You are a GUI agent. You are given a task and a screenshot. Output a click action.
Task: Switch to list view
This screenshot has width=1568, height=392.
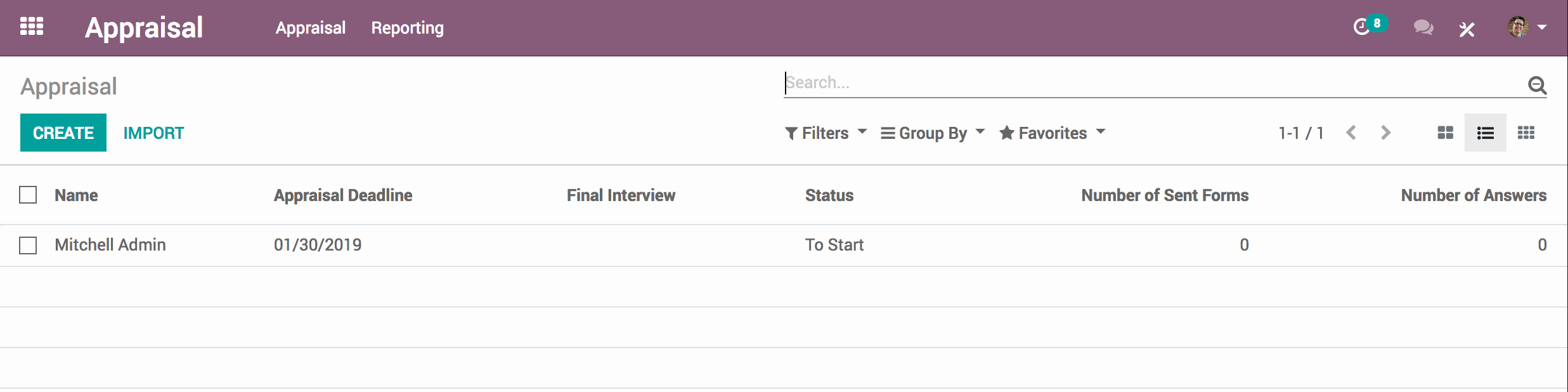coord(1485,133)
